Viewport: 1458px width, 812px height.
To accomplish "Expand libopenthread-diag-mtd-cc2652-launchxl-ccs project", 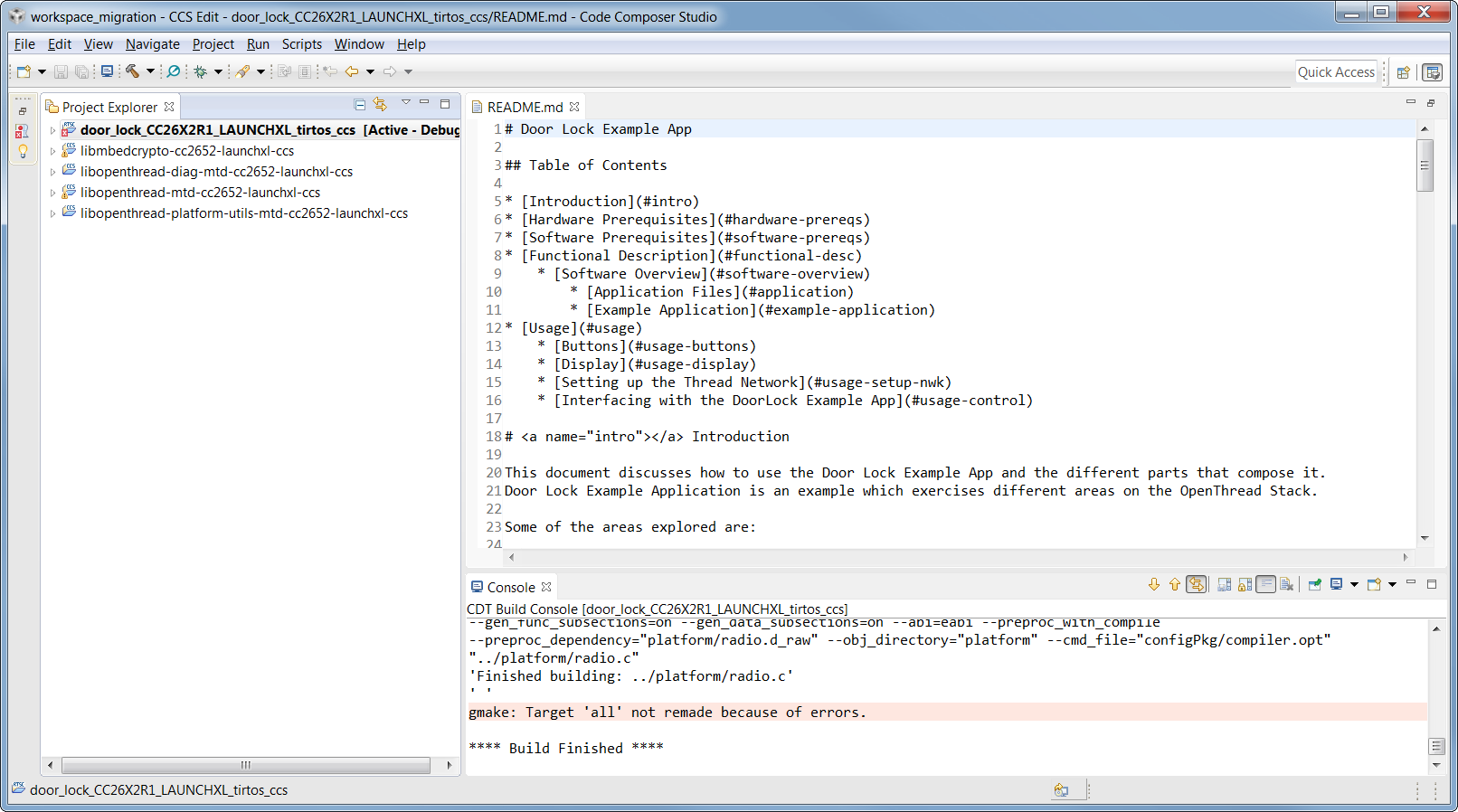I will 52,172.
